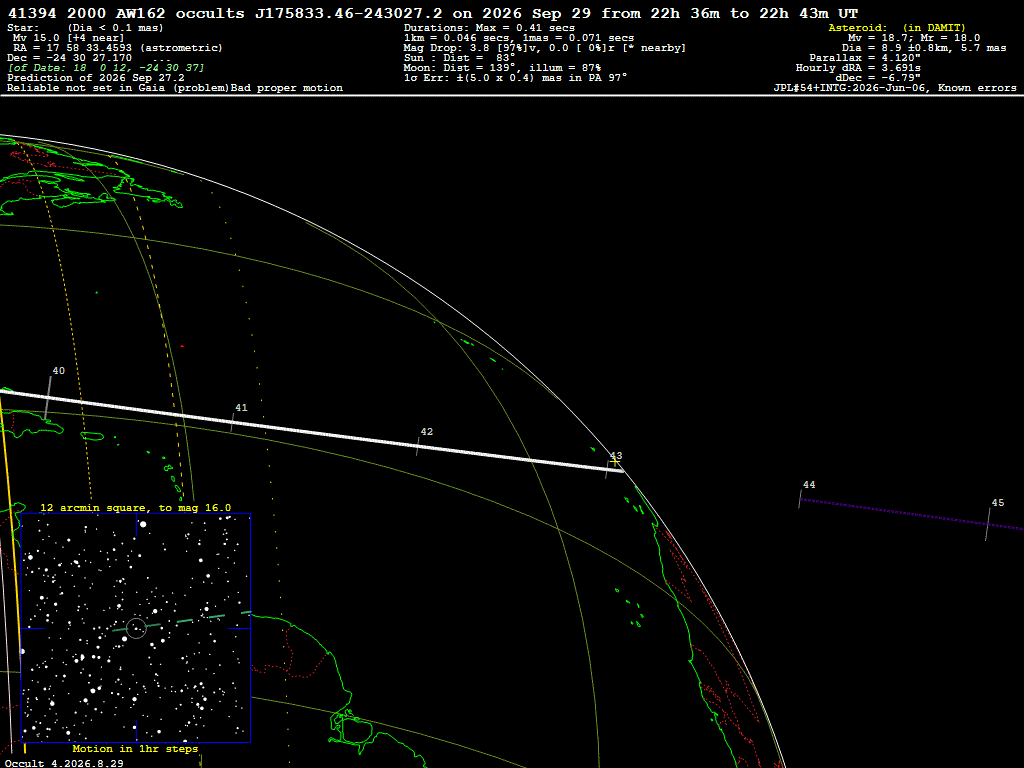Click the purple dotted path segment

click(x=912, y=514)
